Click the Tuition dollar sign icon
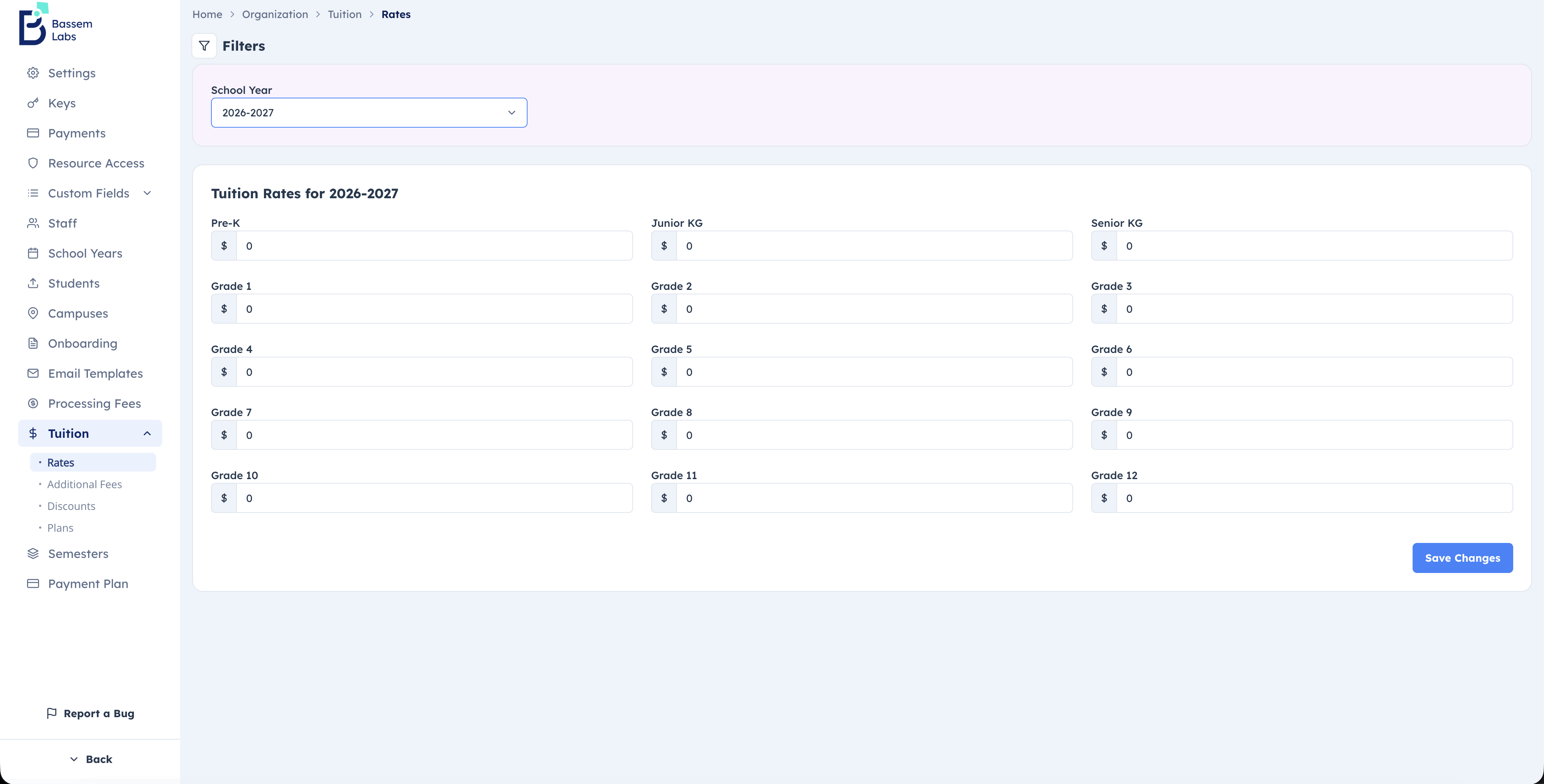This screenshot has width=1544, height=784. point(33,433)
